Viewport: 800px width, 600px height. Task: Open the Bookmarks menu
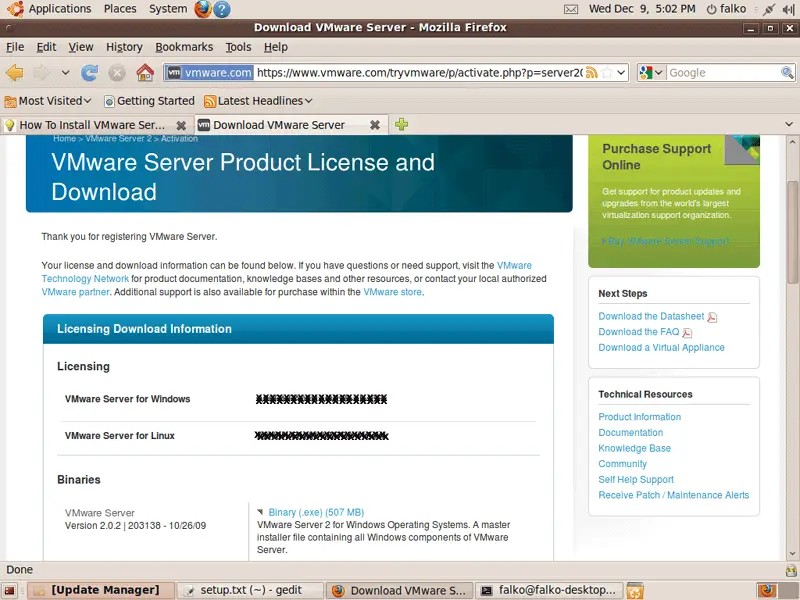(184, 47)
